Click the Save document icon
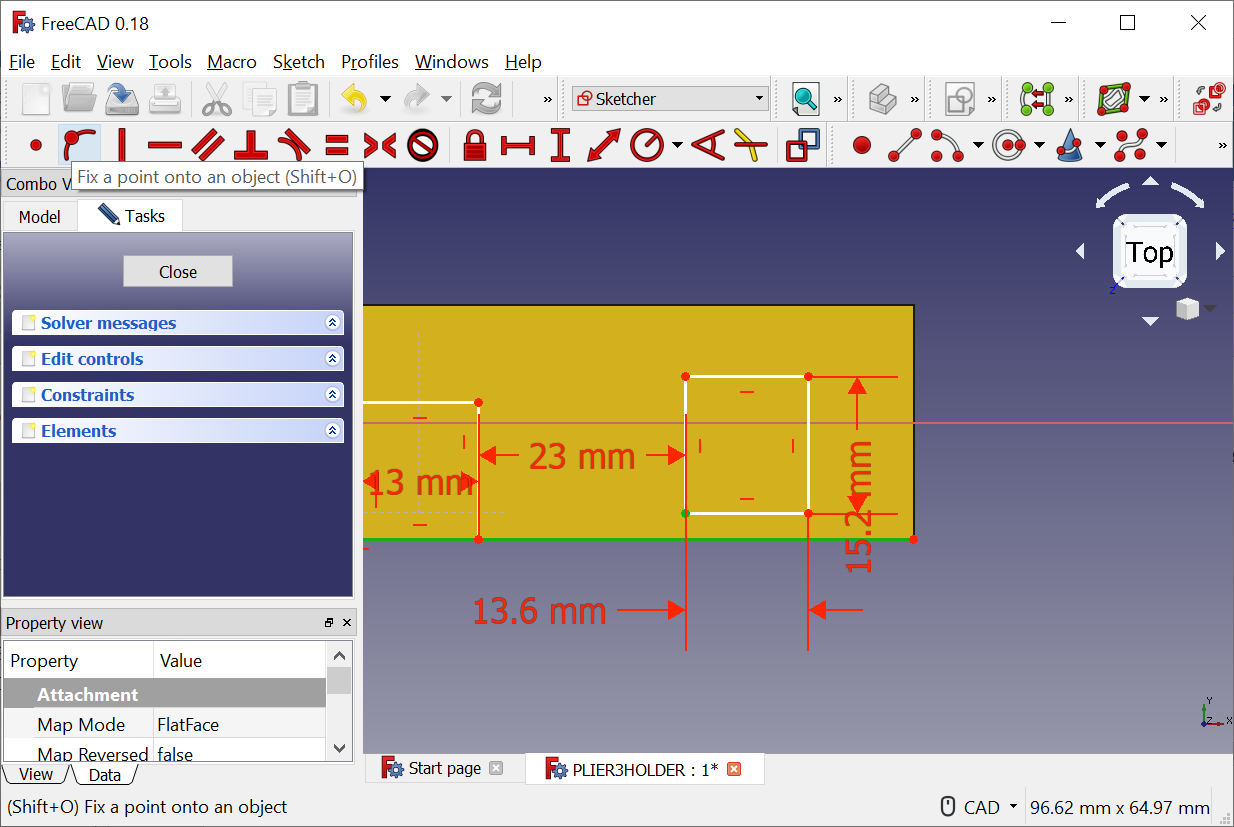The width and height of the screenshot is (1234, 827). (122, 99)
